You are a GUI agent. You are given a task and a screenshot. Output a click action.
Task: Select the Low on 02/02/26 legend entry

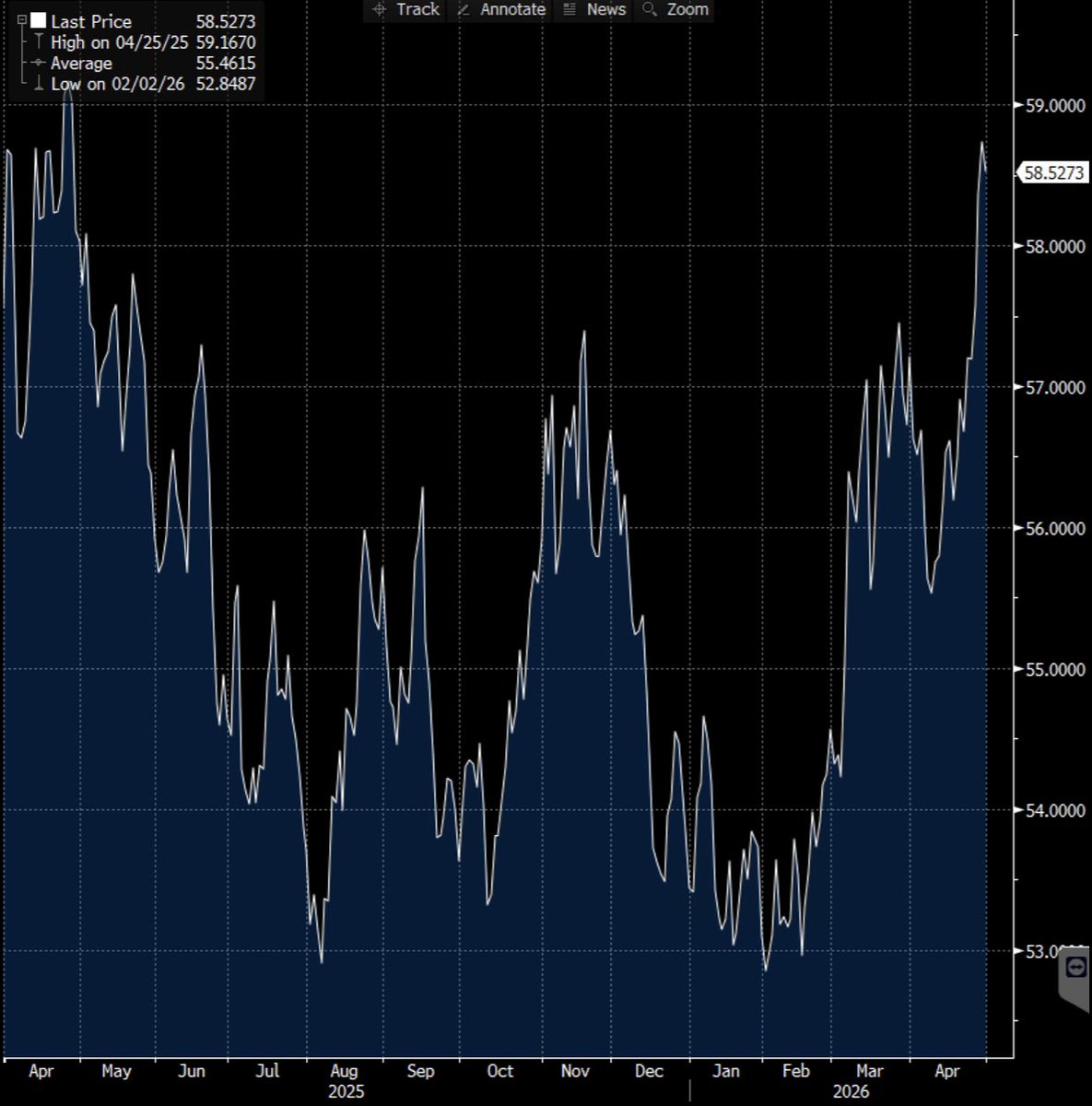click(118, 84)
